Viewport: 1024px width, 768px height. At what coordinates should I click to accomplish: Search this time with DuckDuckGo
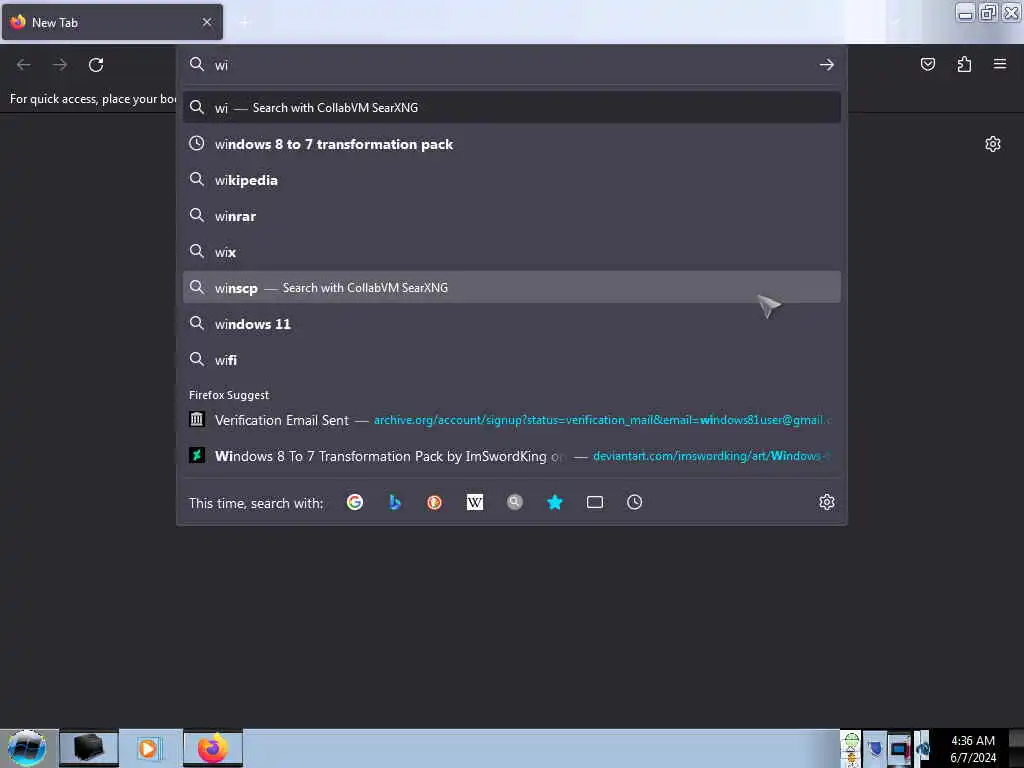(x=434, y=502)
